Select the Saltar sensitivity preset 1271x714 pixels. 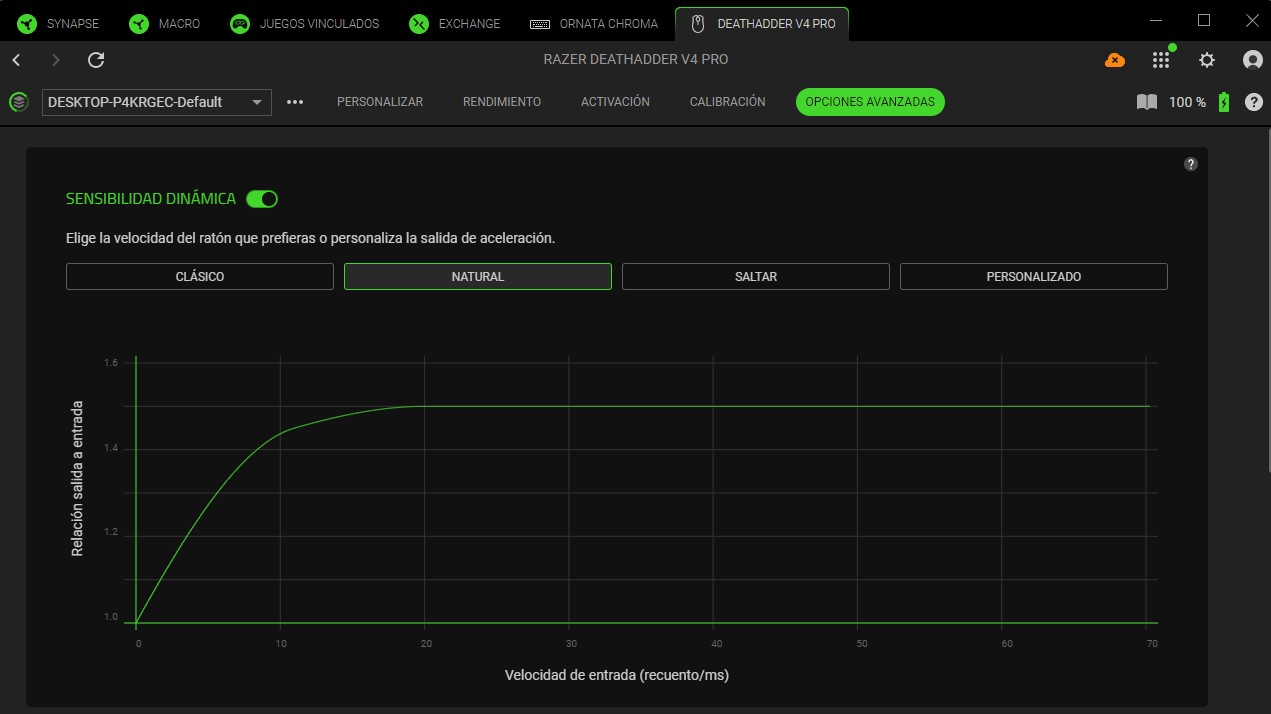pos(755,277)
